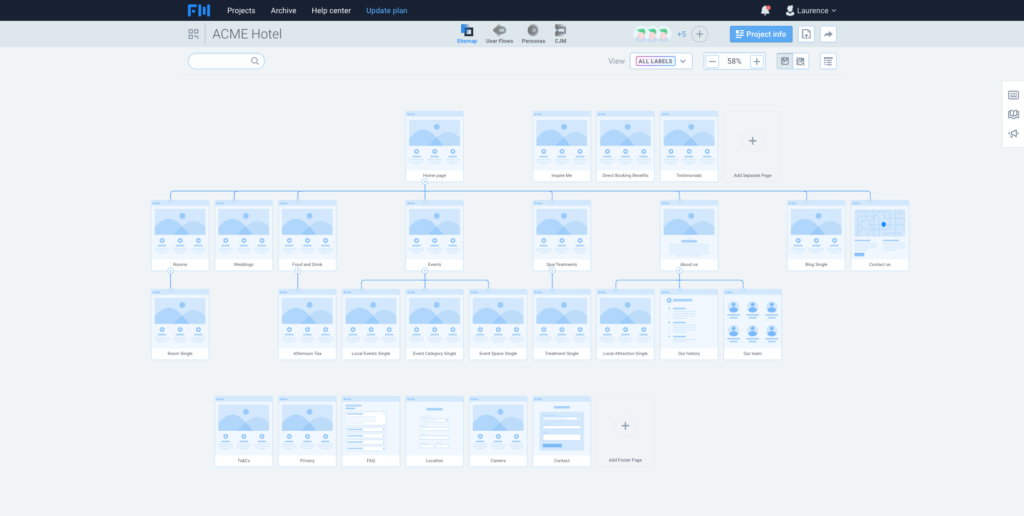Screen dimensions: 1024x516
Task: Zoom out with the minus button
Action: coord(712,61)
